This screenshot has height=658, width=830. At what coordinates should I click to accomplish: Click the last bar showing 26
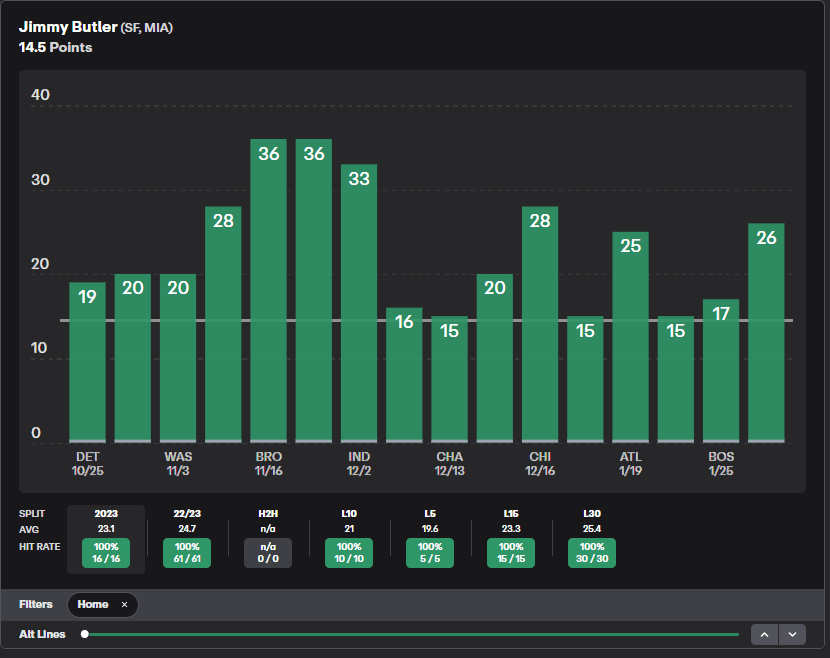pyautogui.click(x=766, y=333)
